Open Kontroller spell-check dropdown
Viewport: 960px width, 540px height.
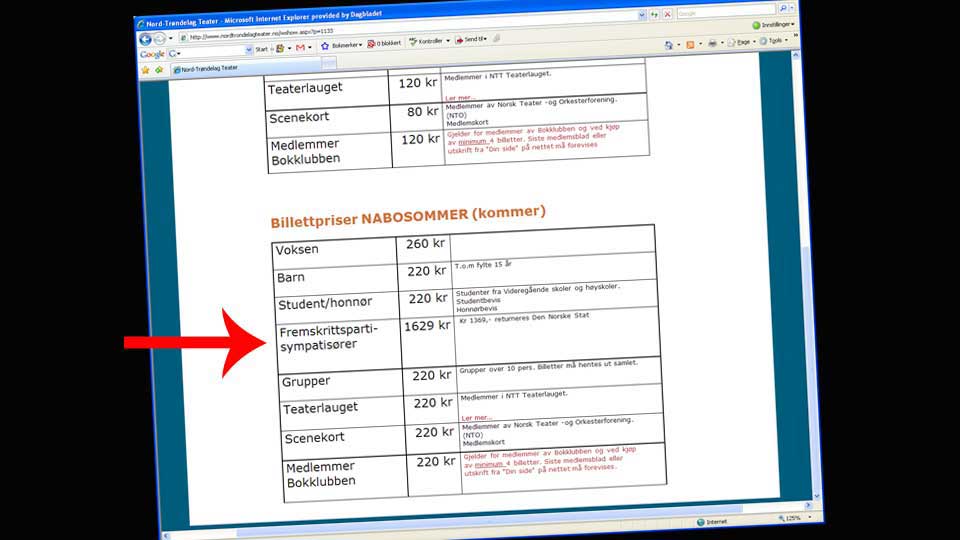[429, 41]
